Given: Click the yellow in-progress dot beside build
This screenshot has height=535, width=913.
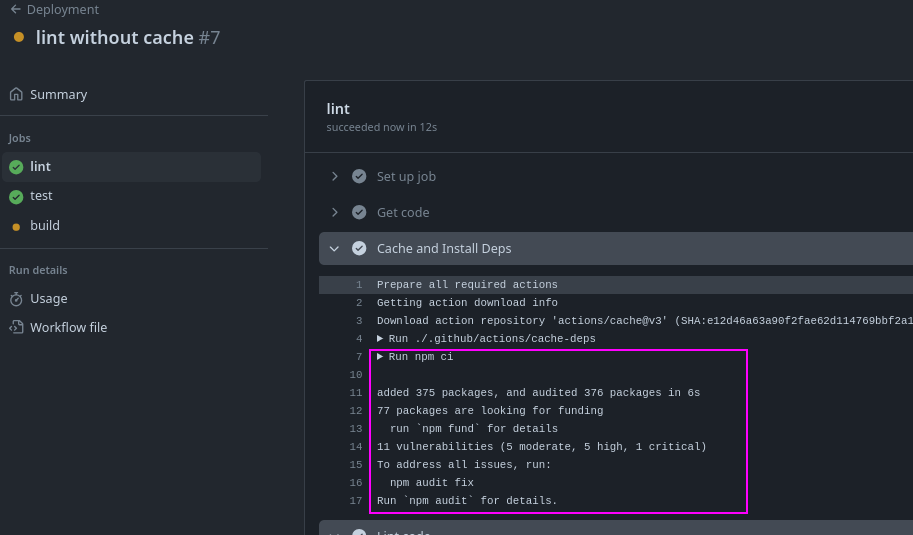Looking at the screenshot, I should (x=16, y=227).
